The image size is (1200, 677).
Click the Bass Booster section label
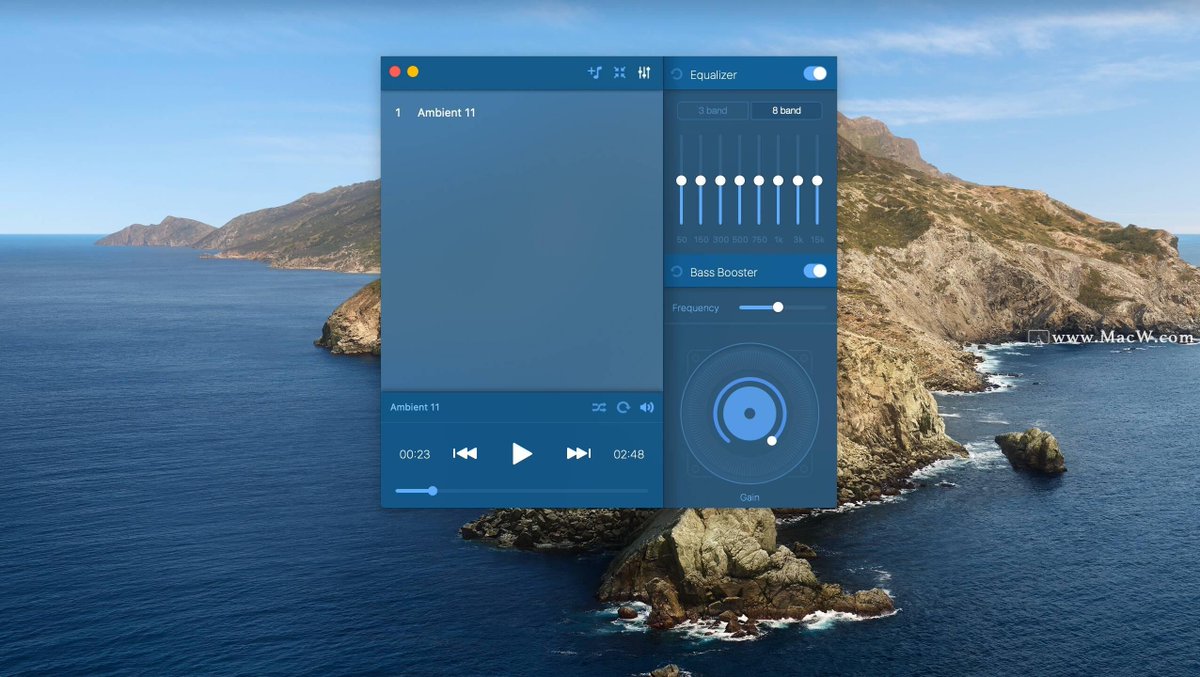click(724, 272)
